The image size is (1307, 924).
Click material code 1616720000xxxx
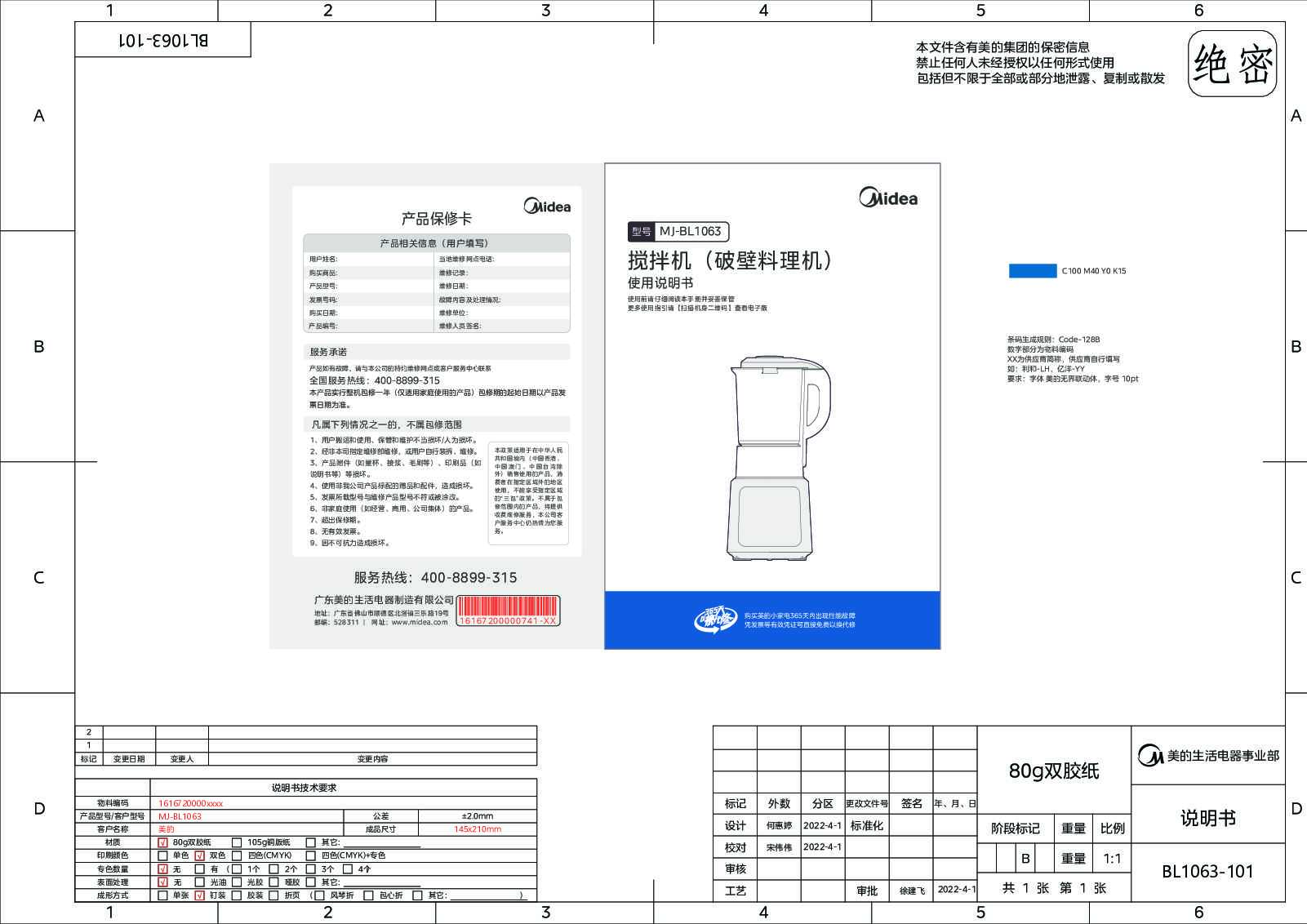(x=191, y=803)
